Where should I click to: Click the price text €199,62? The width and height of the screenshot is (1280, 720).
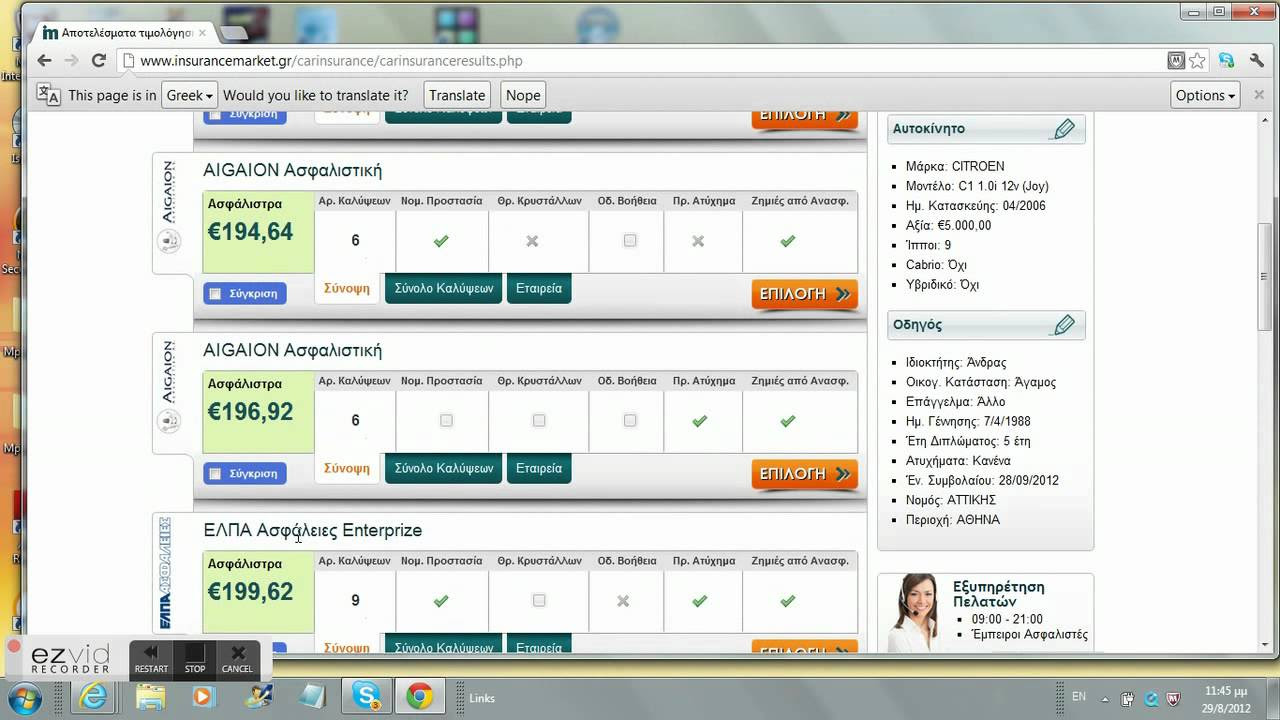coord(250,592)
